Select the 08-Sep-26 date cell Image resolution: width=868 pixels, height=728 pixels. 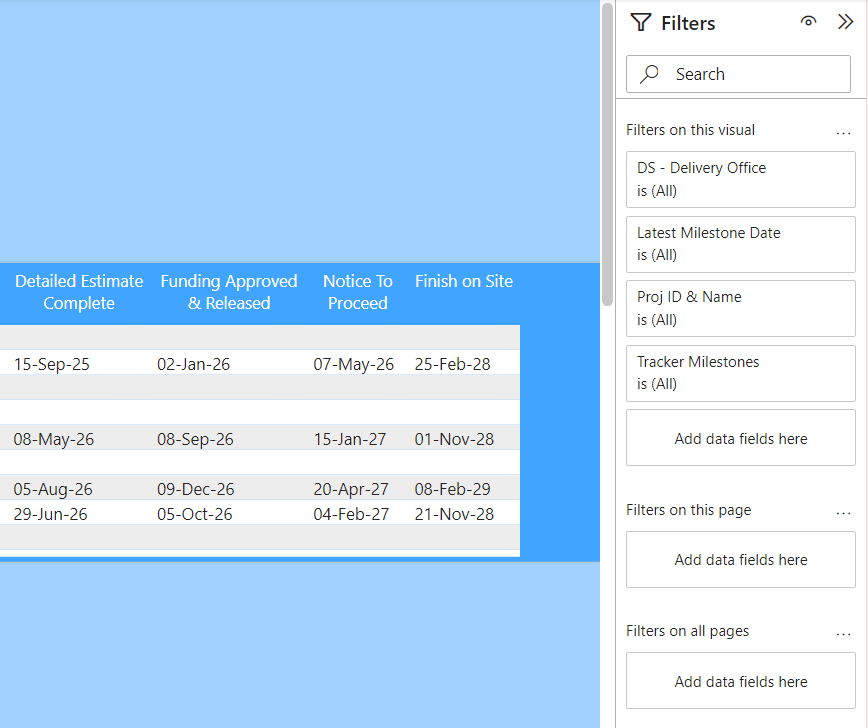(195, 439)
